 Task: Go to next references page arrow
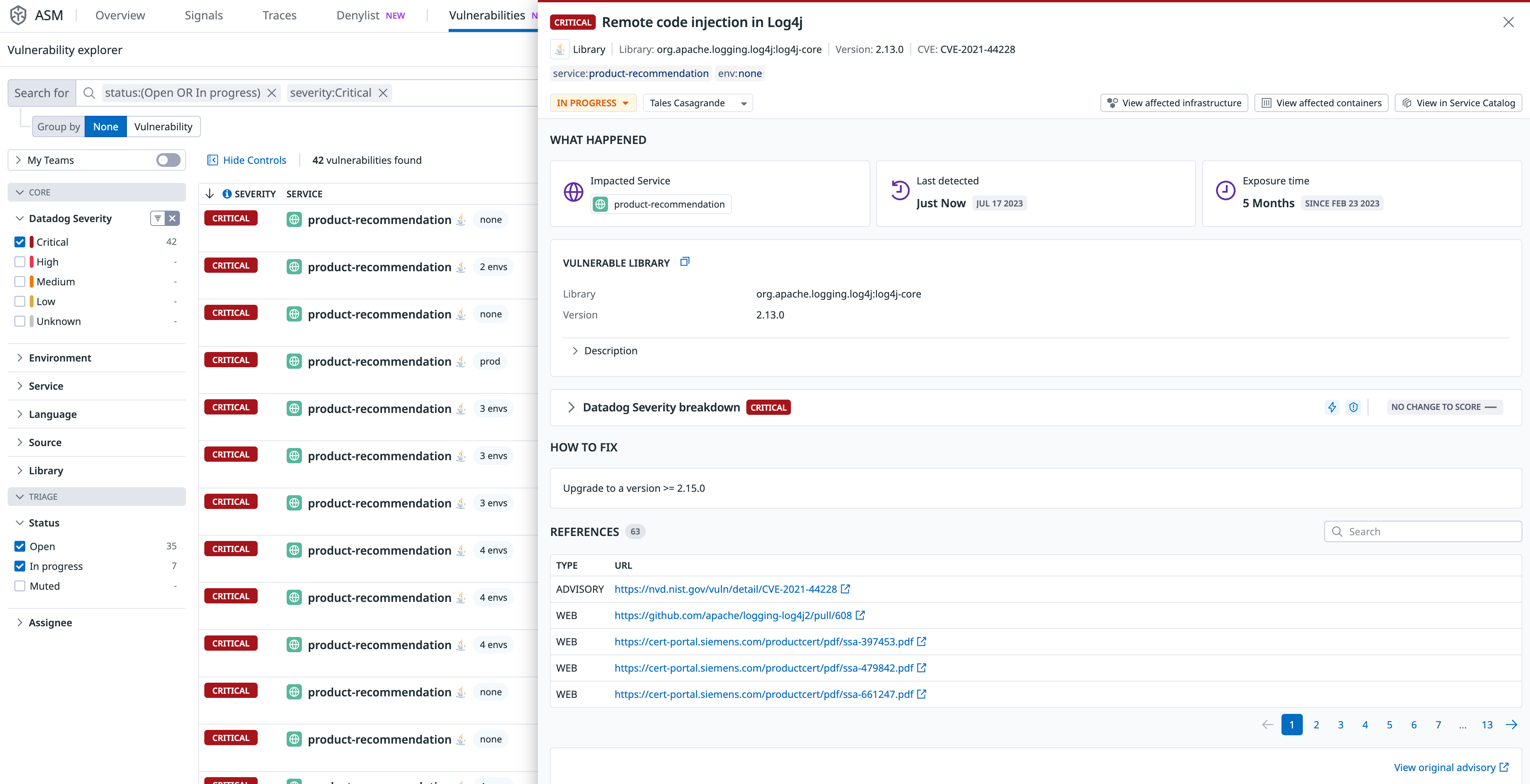point(1512,725)
